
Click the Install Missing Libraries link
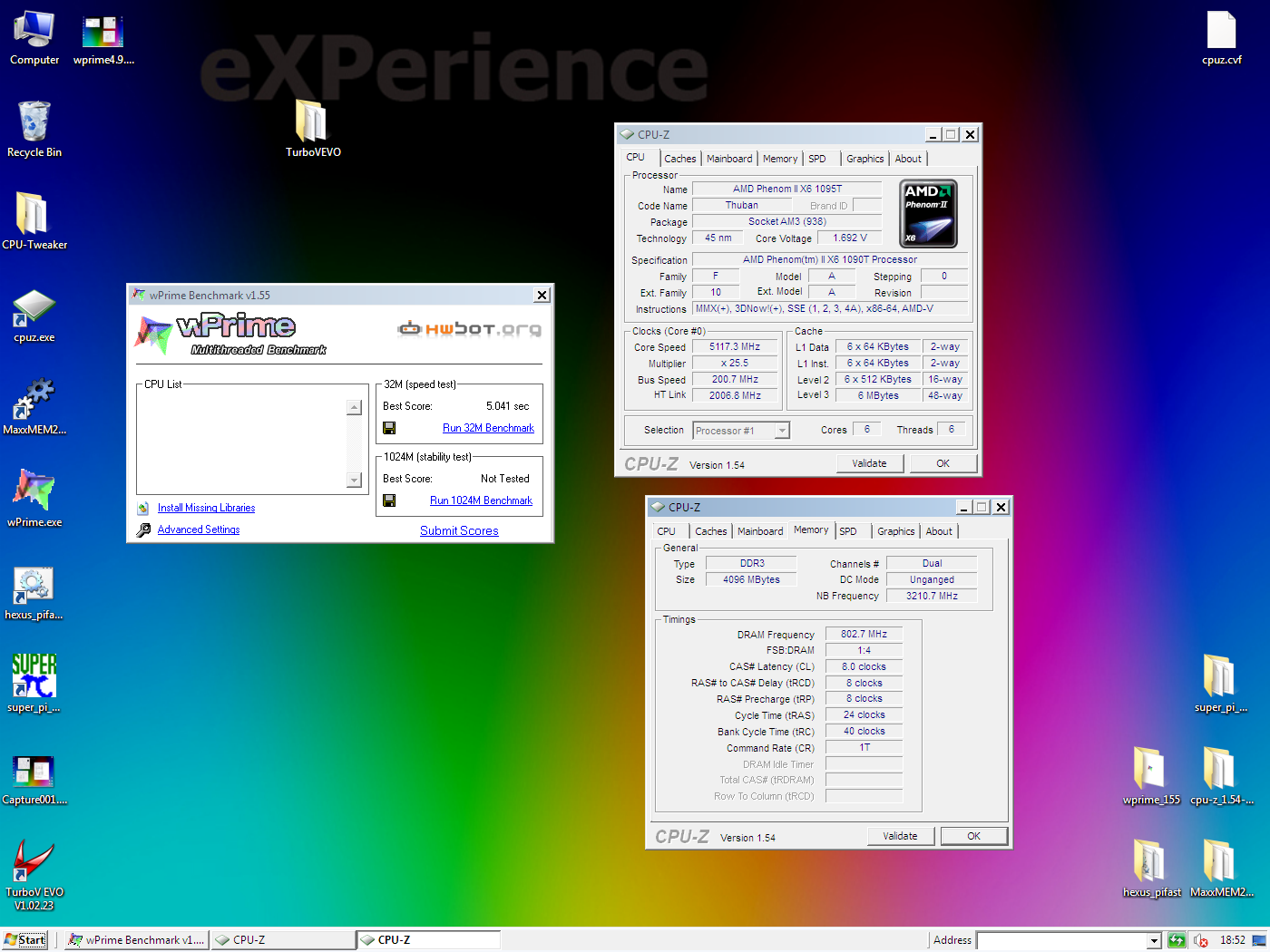pyautogui.click(x=206, y=509)
